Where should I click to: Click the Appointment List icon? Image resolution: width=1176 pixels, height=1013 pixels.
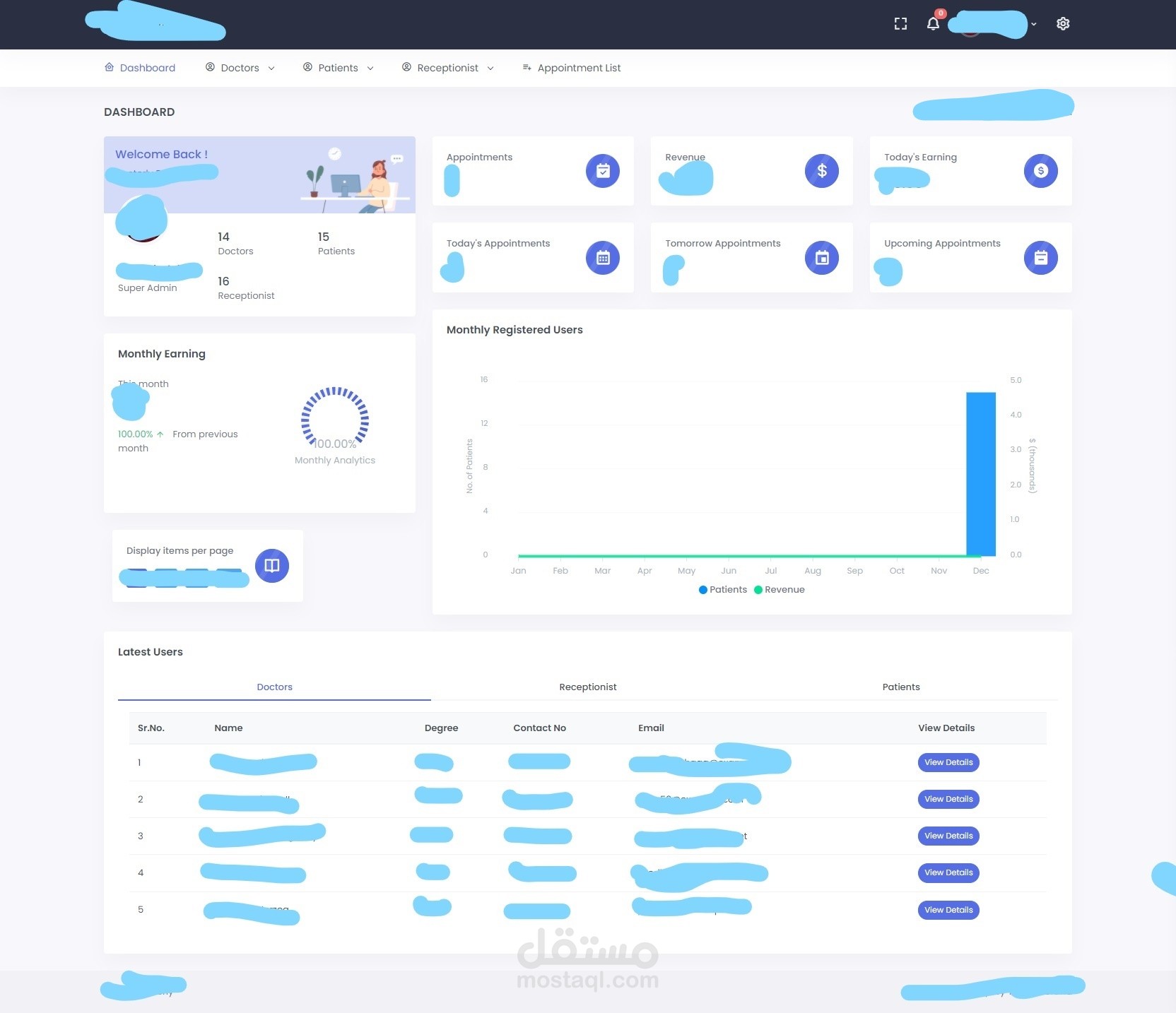point(527,68)
